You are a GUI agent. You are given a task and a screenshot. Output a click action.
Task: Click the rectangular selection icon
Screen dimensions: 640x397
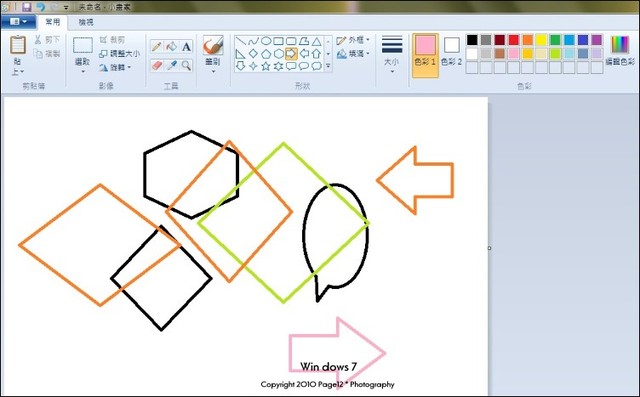click(83, 45)
